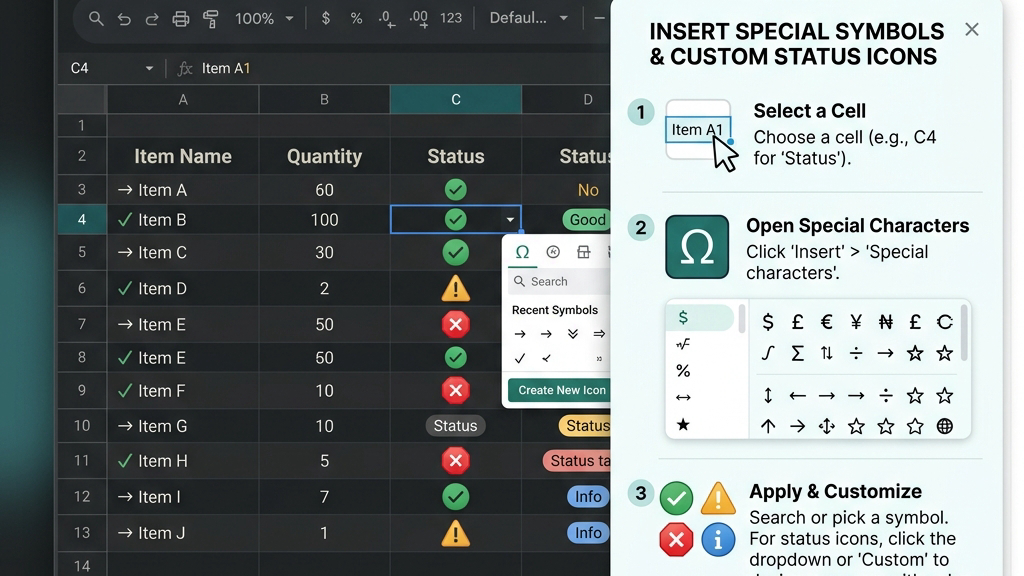1024x576 pixels.
Task: Activate the paint format tool
Action: 210,19
